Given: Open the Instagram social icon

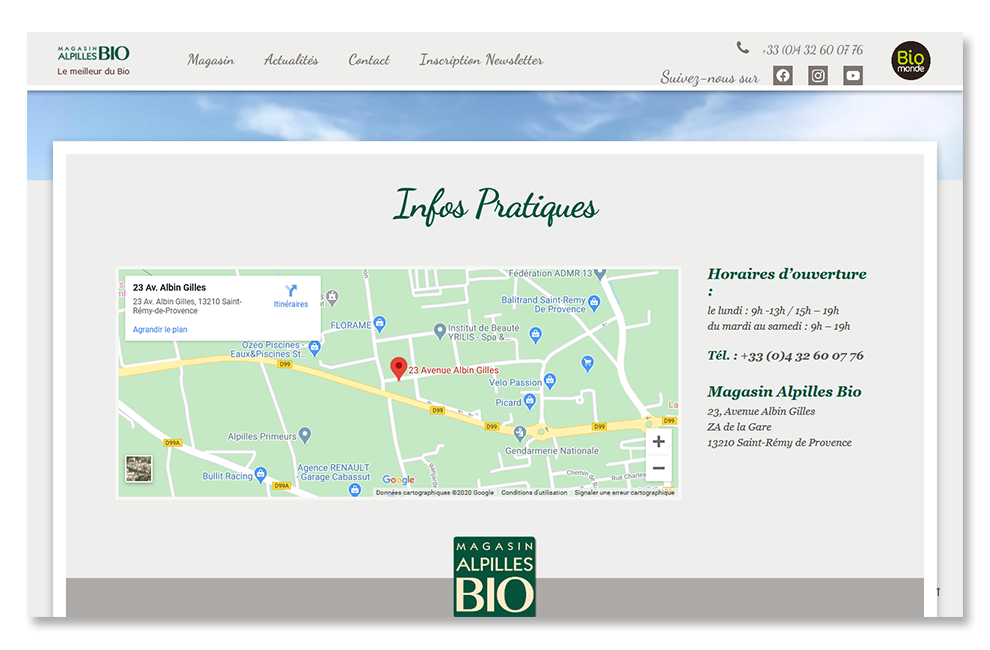Looking at the screenshot, I should tap(818, 76).
